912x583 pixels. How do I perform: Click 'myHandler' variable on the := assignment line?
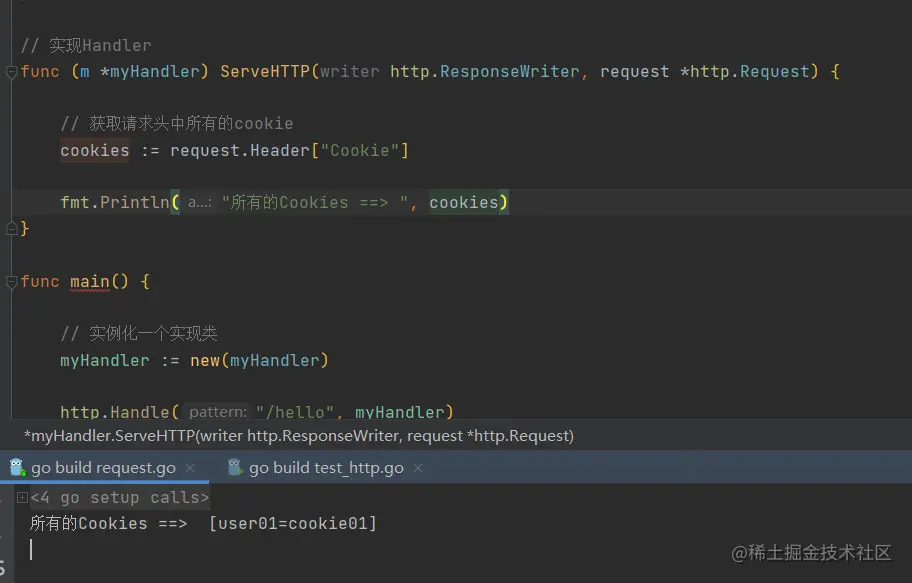point(105,361)
